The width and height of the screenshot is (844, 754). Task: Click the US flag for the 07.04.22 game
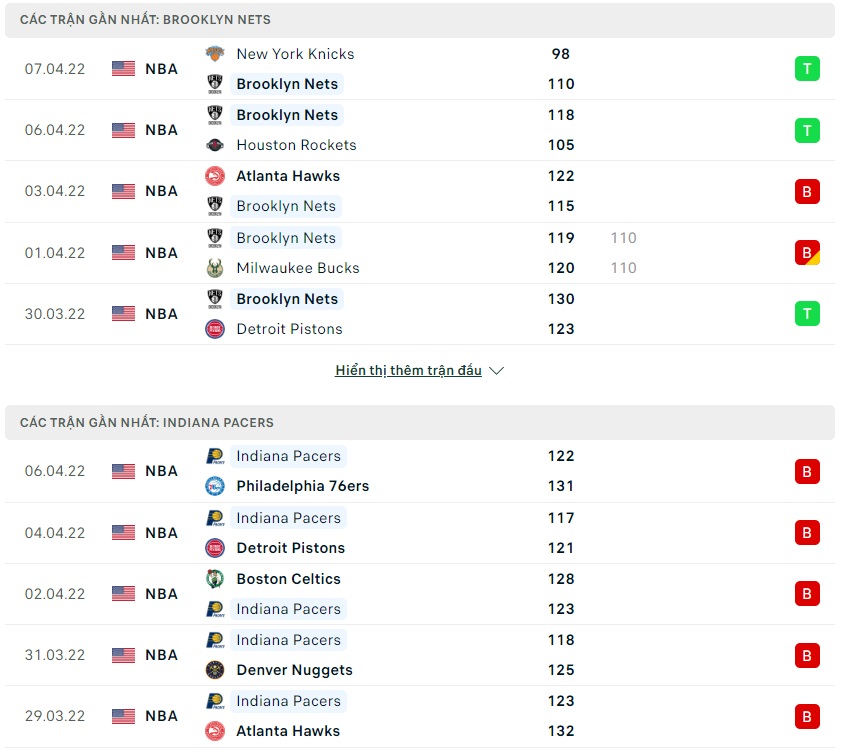[123, 69]
